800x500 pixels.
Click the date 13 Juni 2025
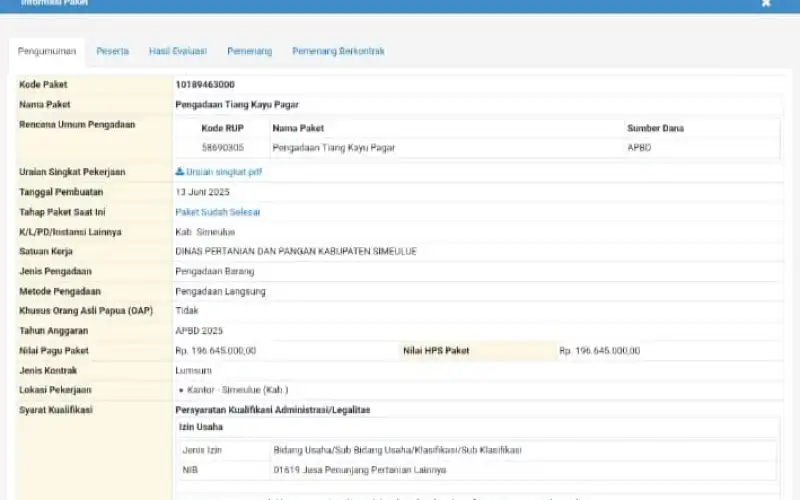coord(203,192)
